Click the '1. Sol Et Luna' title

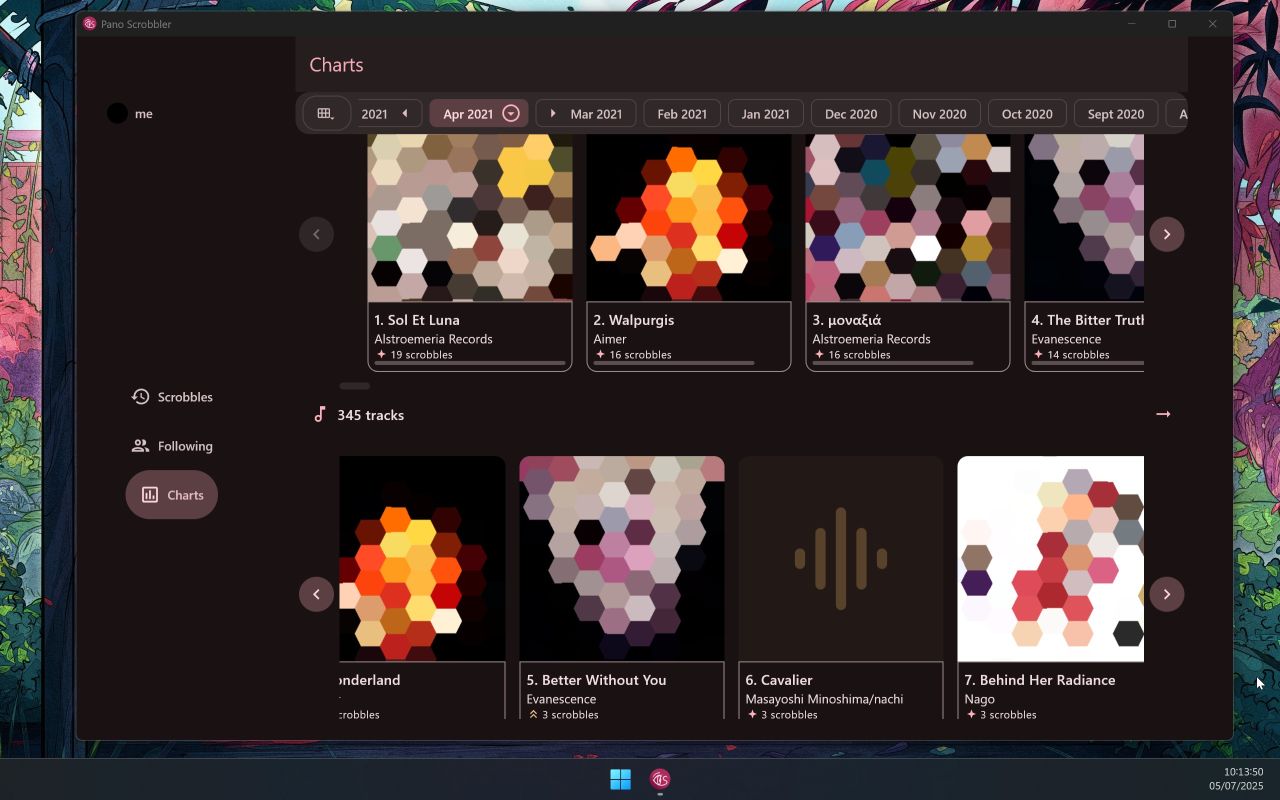417,320
